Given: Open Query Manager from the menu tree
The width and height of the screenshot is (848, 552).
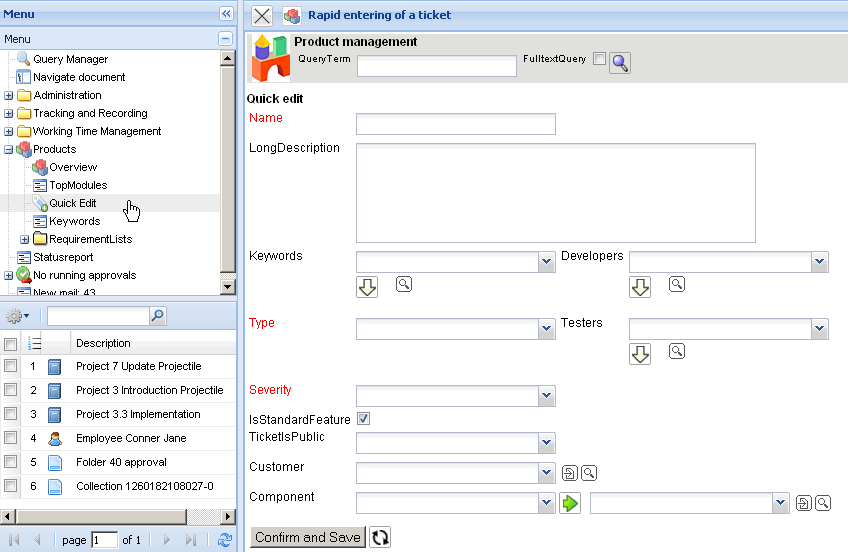Looking at the screenshot, I should tap(70, 59).
